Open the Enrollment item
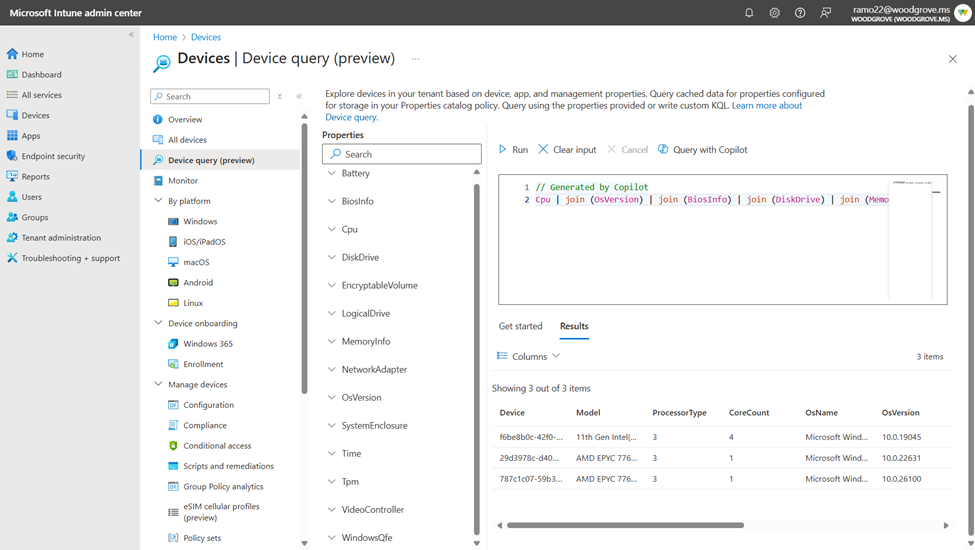This screenshot has width=975, height=550. click(203, 364)
